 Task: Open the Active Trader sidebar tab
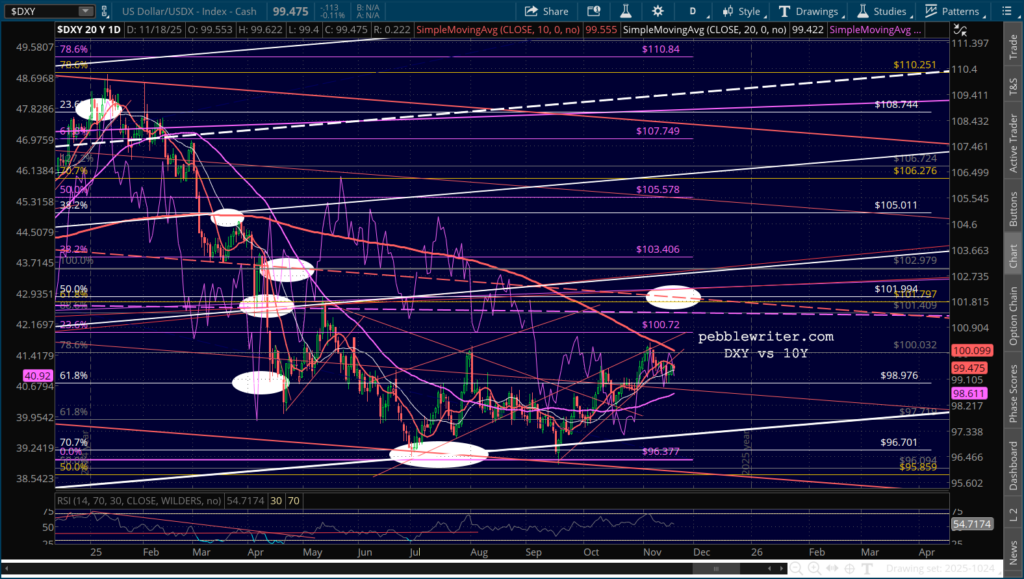1013,142
